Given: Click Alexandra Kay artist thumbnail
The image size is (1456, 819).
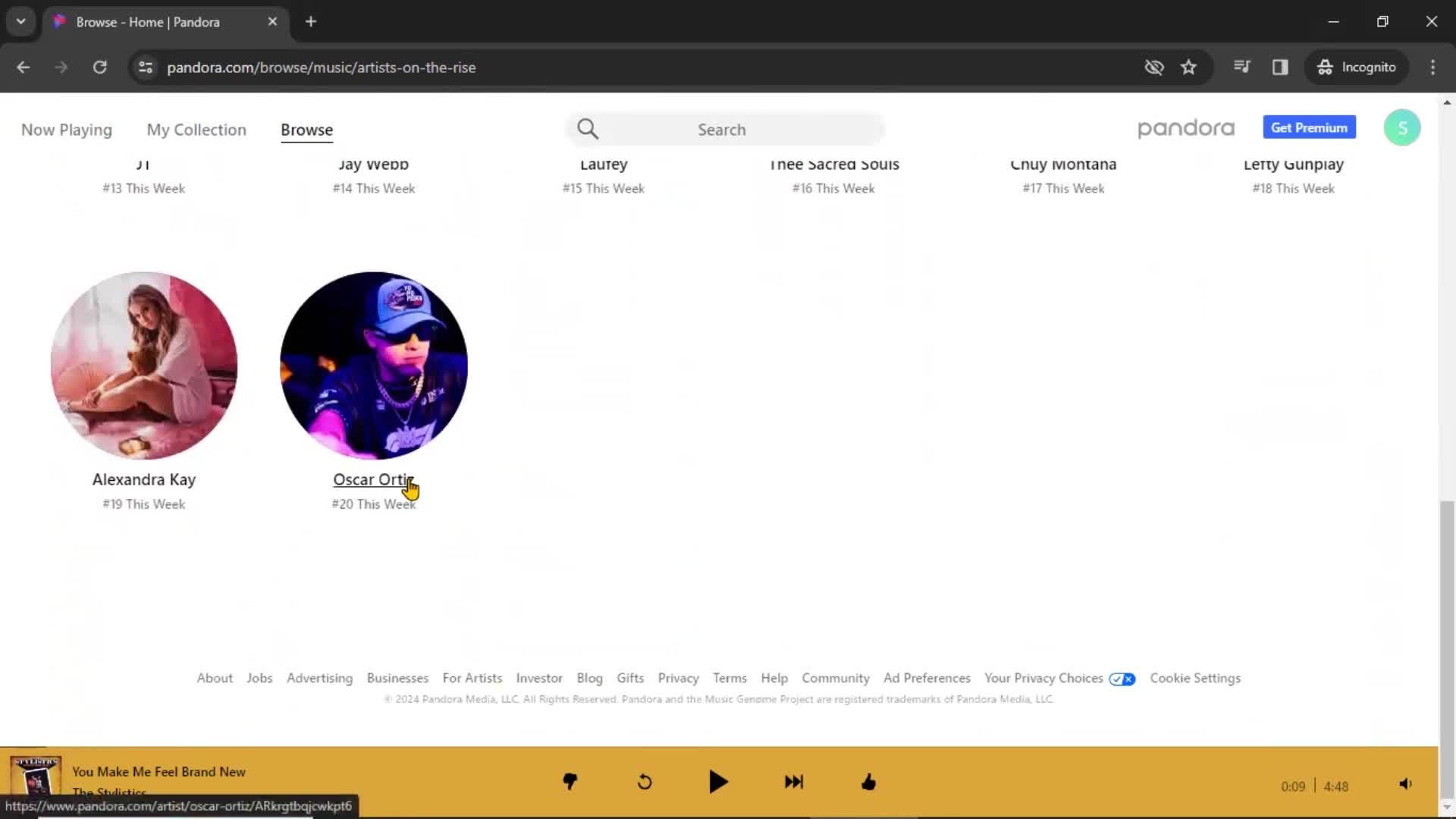Looking at the screenshot, I should pyautogui.click(x=143, y=365).
